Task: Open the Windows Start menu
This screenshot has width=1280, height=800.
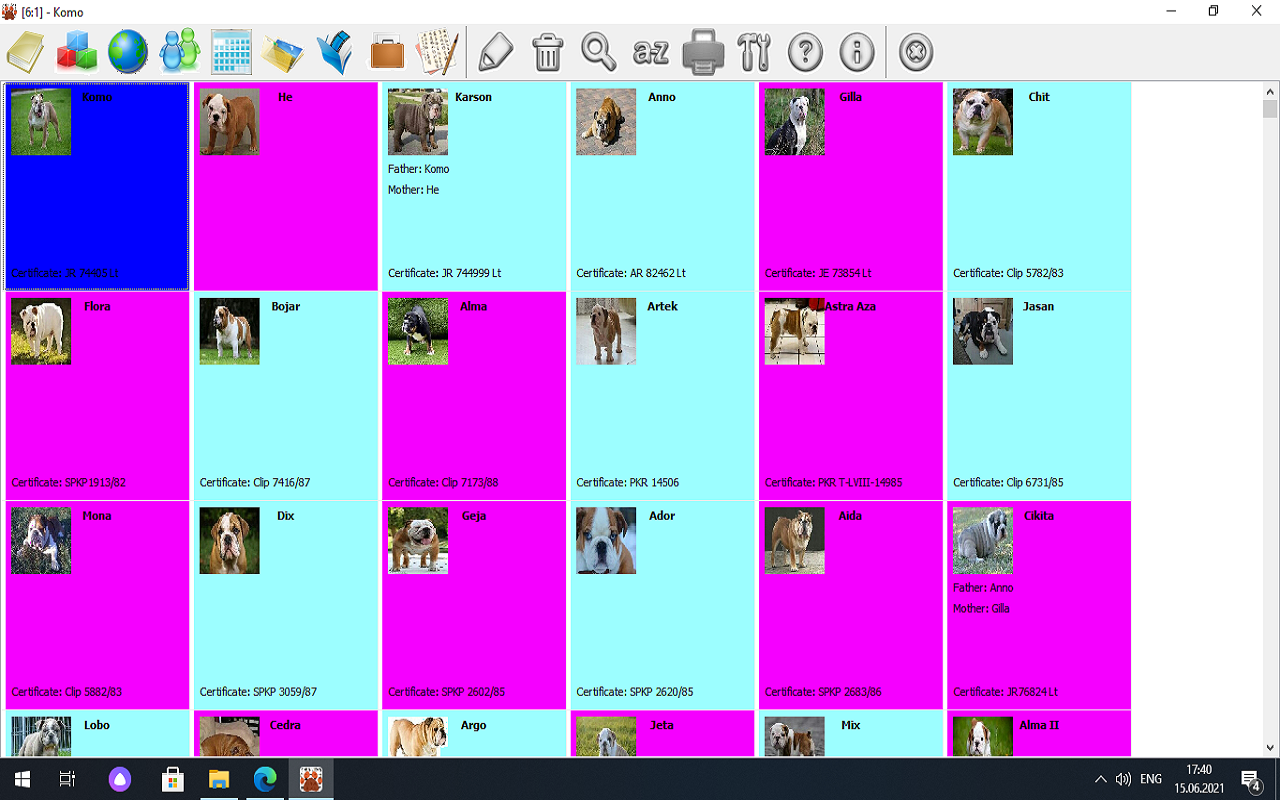Action: click(x=22, y=779)
